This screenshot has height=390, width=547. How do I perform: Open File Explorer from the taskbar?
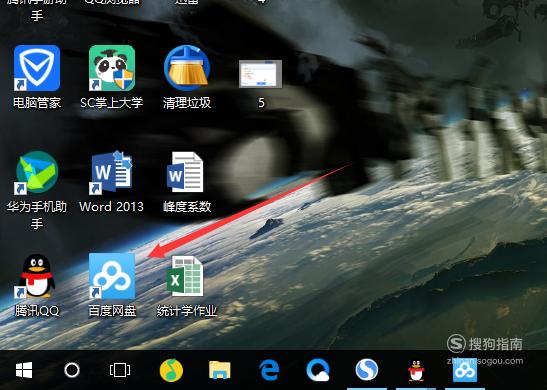(x=219, y=370)
